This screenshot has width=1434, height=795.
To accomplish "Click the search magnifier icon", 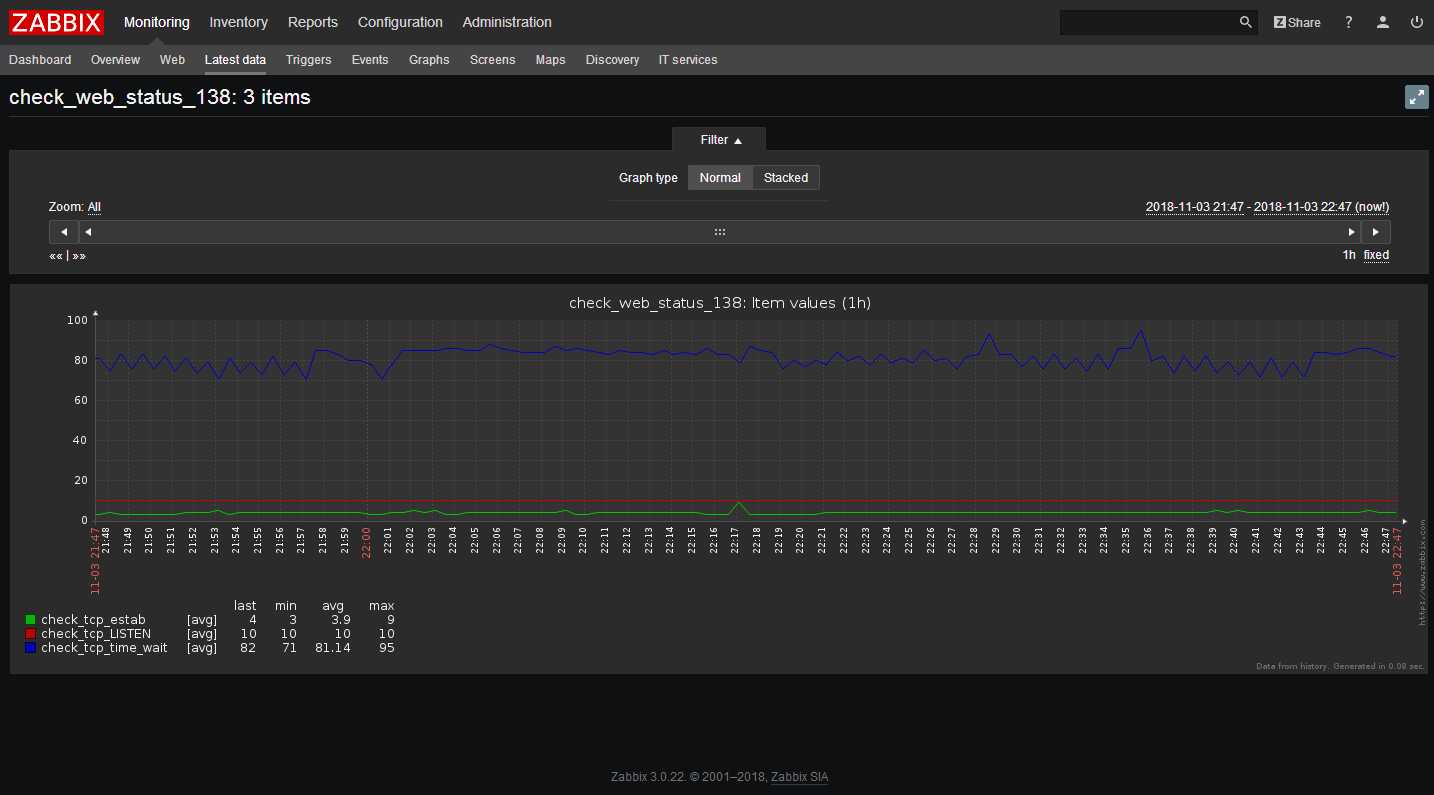I will tap(1245, 22).
